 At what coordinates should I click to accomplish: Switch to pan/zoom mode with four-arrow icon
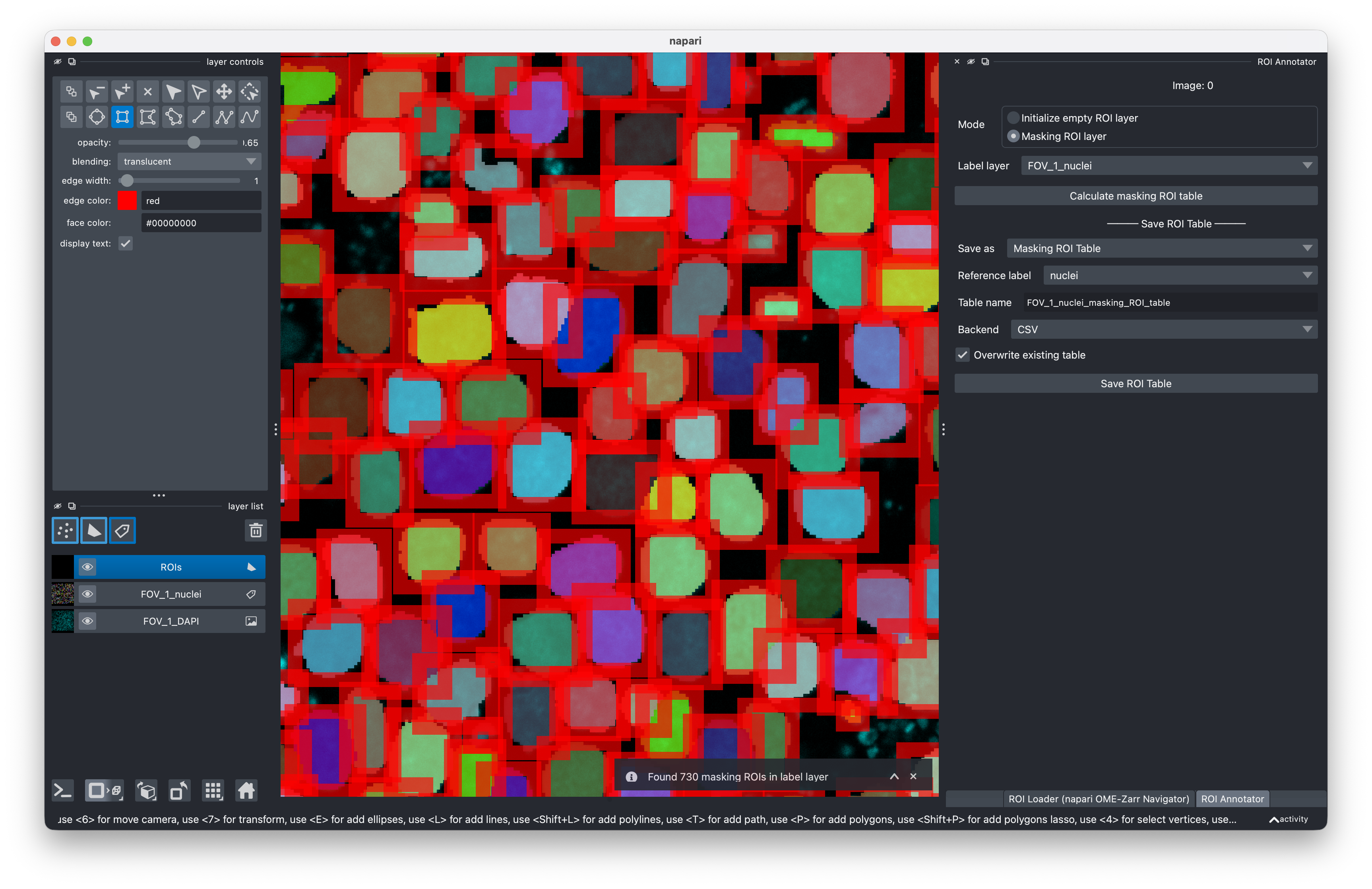click(x=224, y=92)
